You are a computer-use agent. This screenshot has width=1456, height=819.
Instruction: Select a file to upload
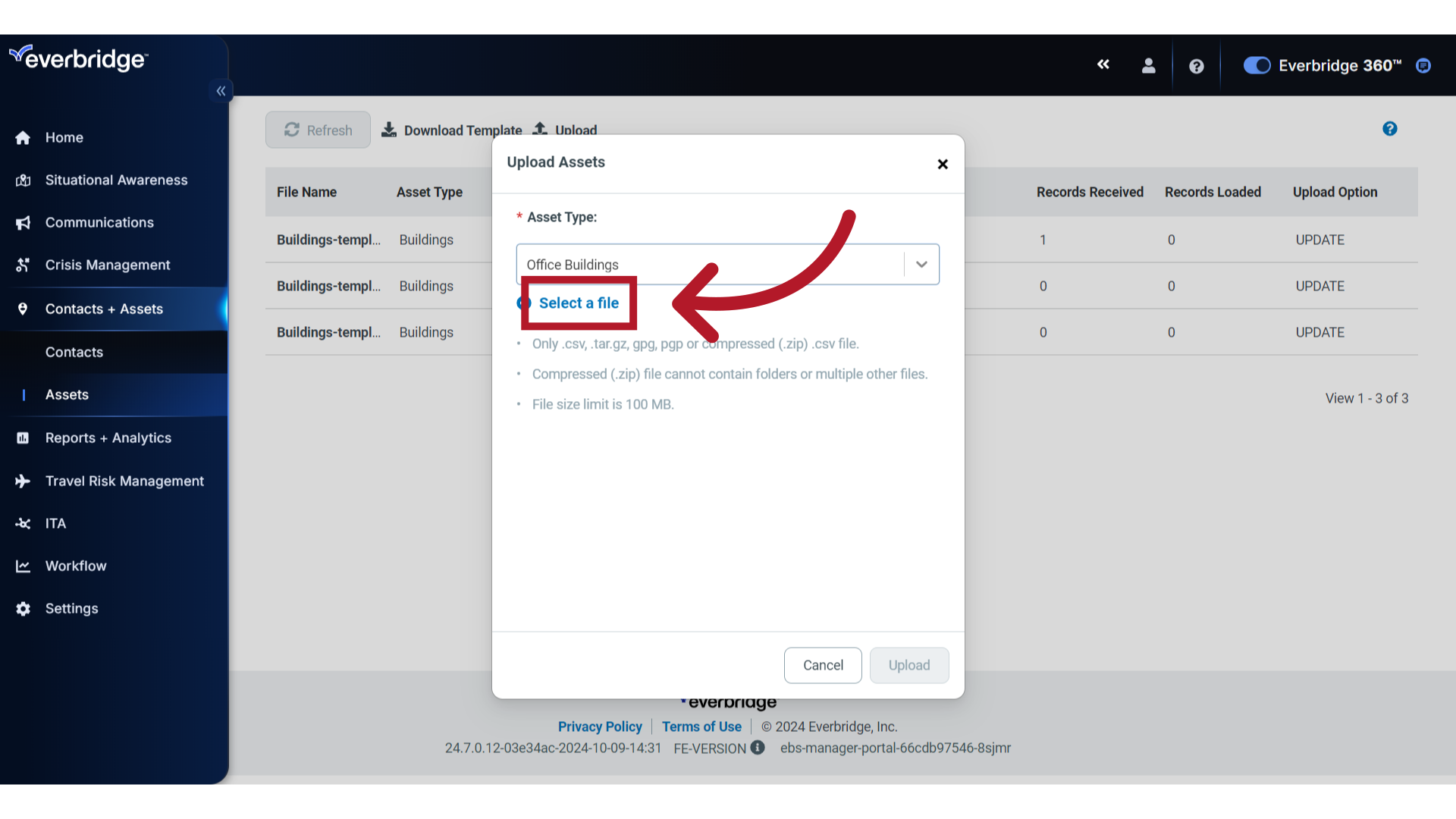point(578,303)
